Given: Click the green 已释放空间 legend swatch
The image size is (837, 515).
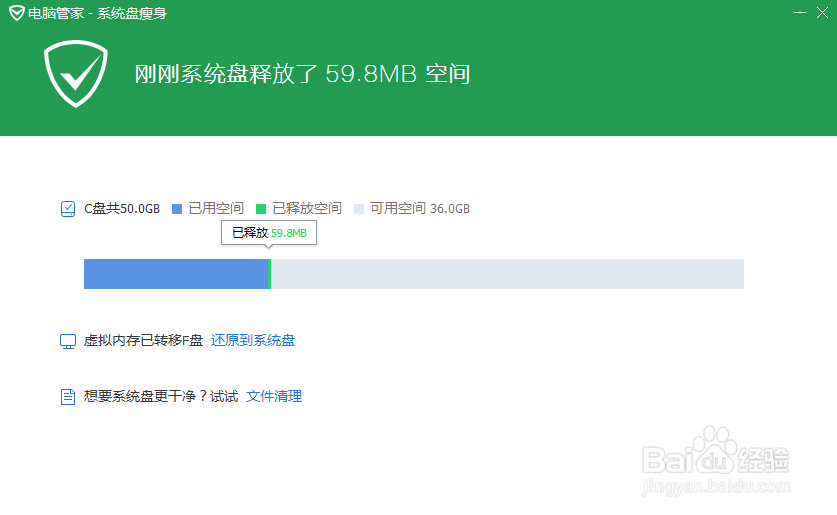Looking at the screenshot, I should coord(261,209).
